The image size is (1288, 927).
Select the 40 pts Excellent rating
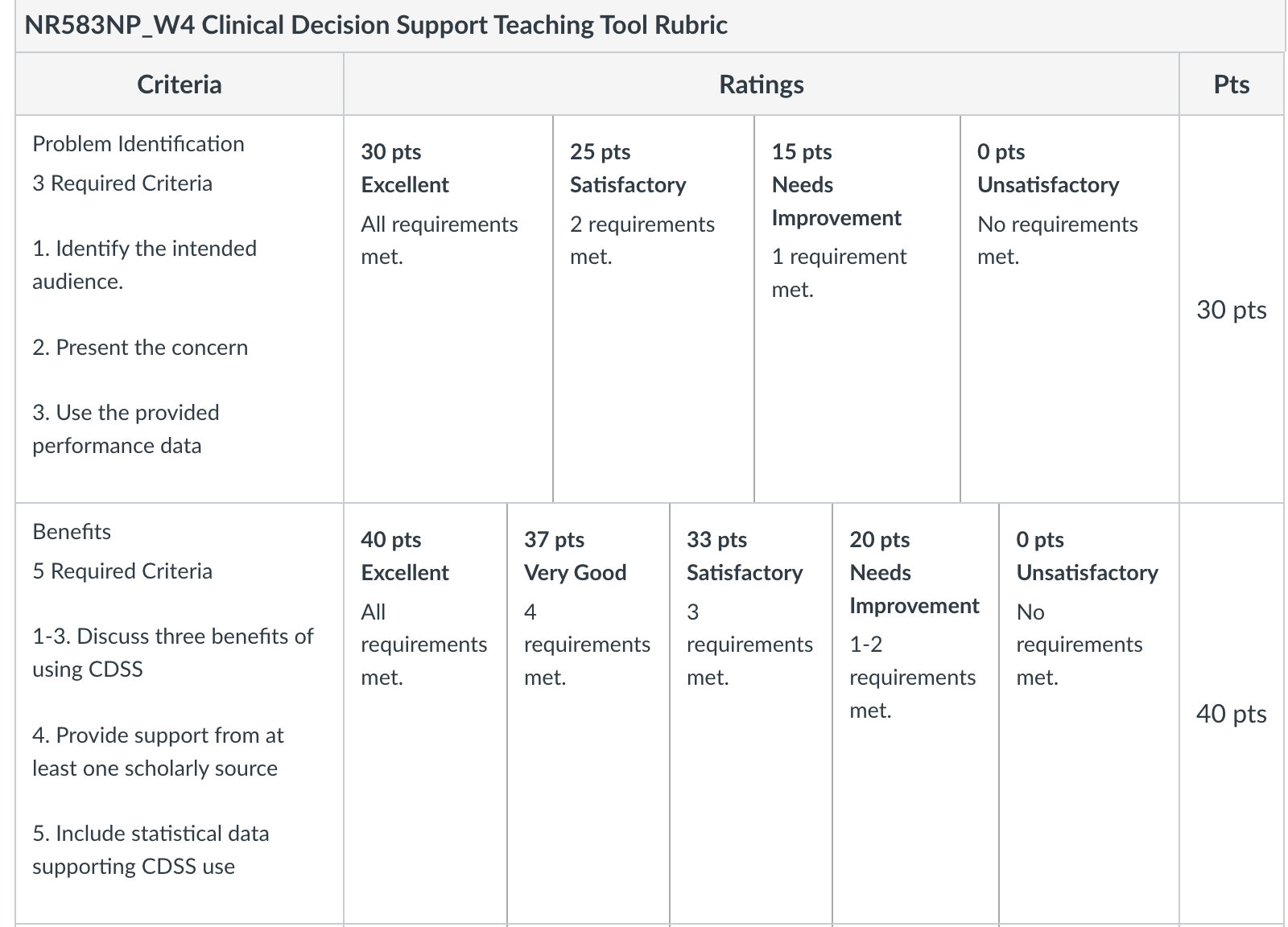[426, 713]
